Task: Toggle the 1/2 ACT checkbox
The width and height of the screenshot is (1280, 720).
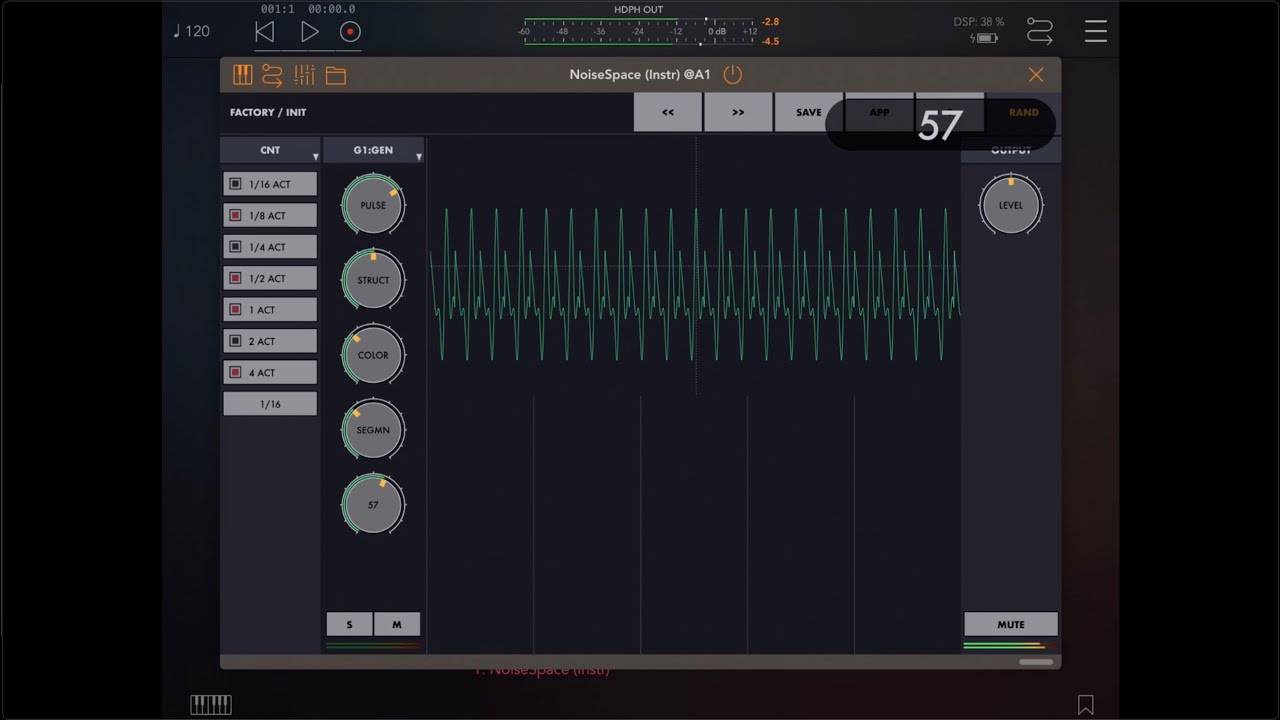Action: [x=236, y=278]
